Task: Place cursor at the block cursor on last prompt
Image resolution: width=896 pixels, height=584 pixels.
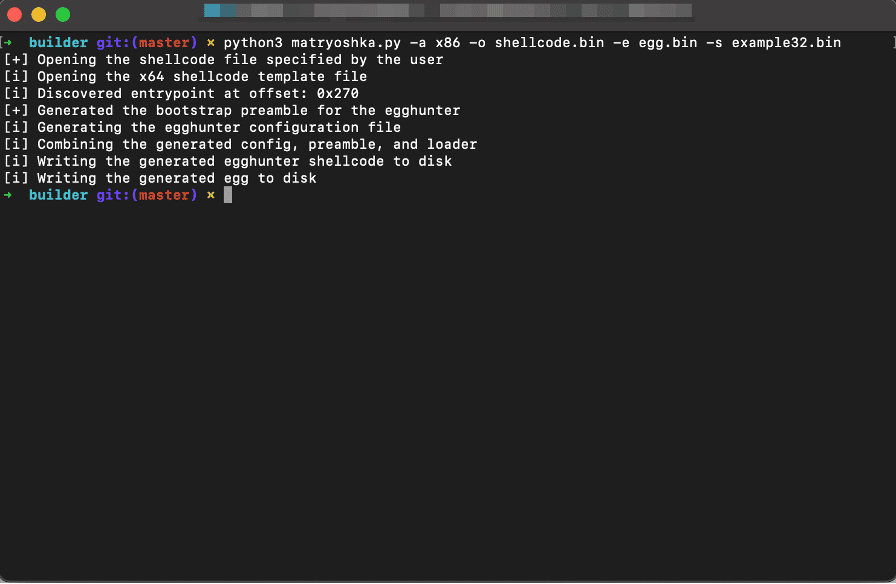Action: 228,195
